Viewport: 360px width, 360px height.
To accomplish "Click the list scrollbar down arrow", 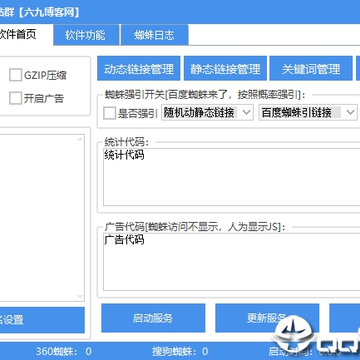I will coord(80,296).
